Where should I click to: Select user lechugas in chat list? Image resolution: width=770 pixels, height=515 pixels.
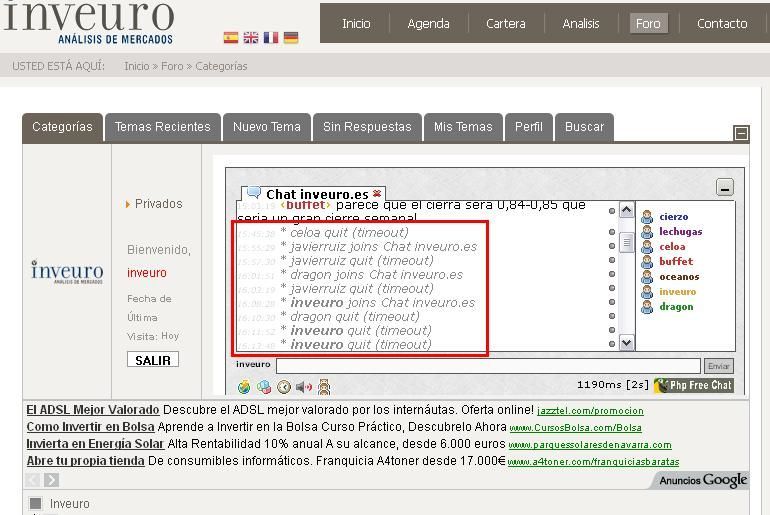[681, 231]
